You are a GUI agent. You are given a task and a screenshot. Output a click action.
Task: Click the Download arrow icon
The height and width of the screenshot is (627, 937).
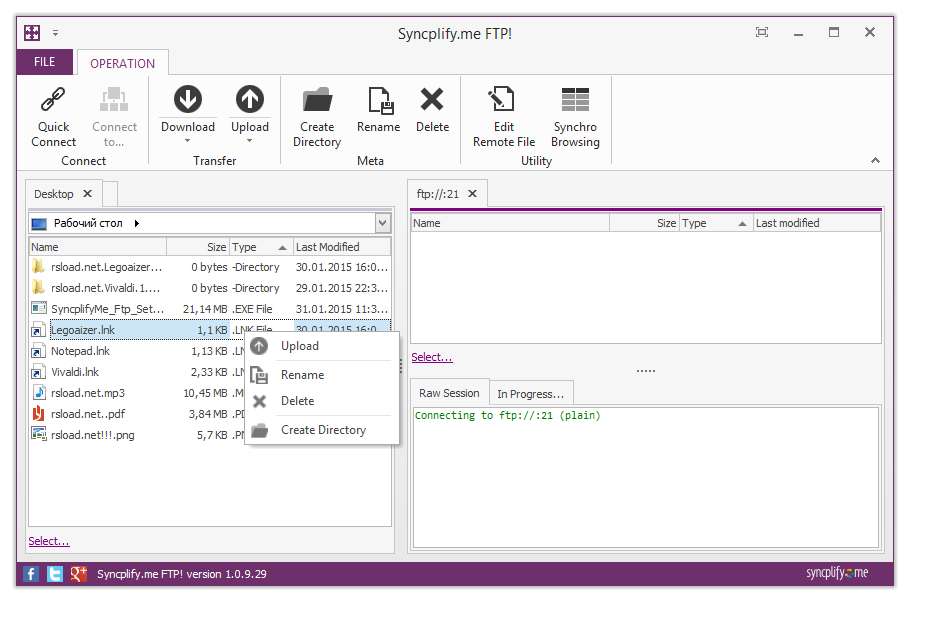(x=188, y=99)
